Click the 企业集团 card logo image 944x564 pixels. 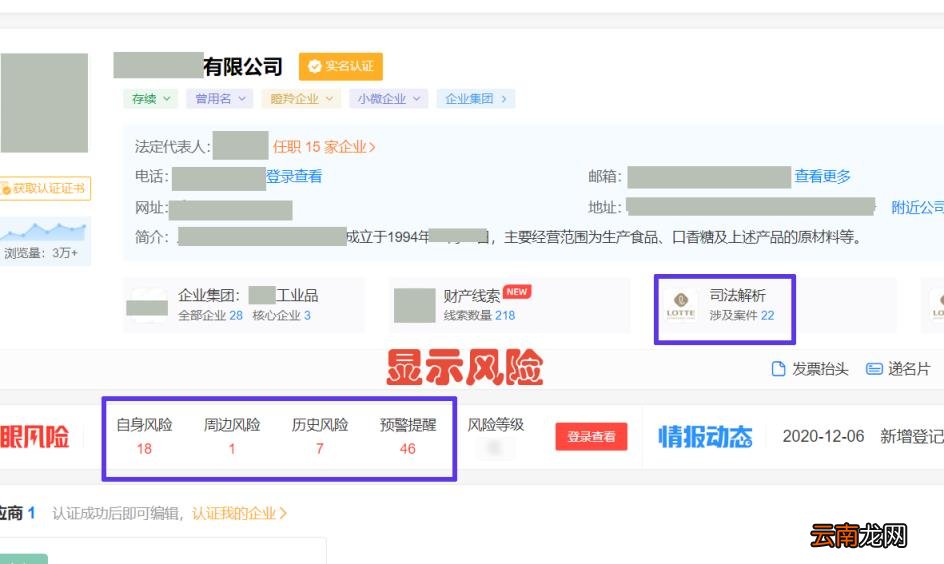point(147,305)
